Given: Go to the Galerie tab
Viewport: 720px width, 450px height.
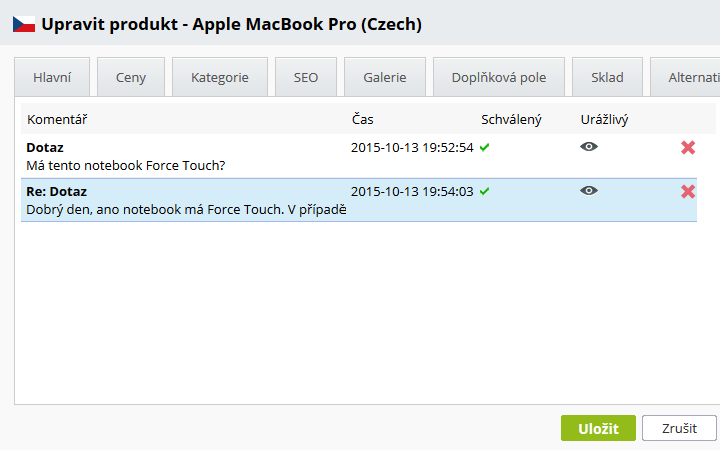Looking at the screenshot, I should [x=385, y=77].
